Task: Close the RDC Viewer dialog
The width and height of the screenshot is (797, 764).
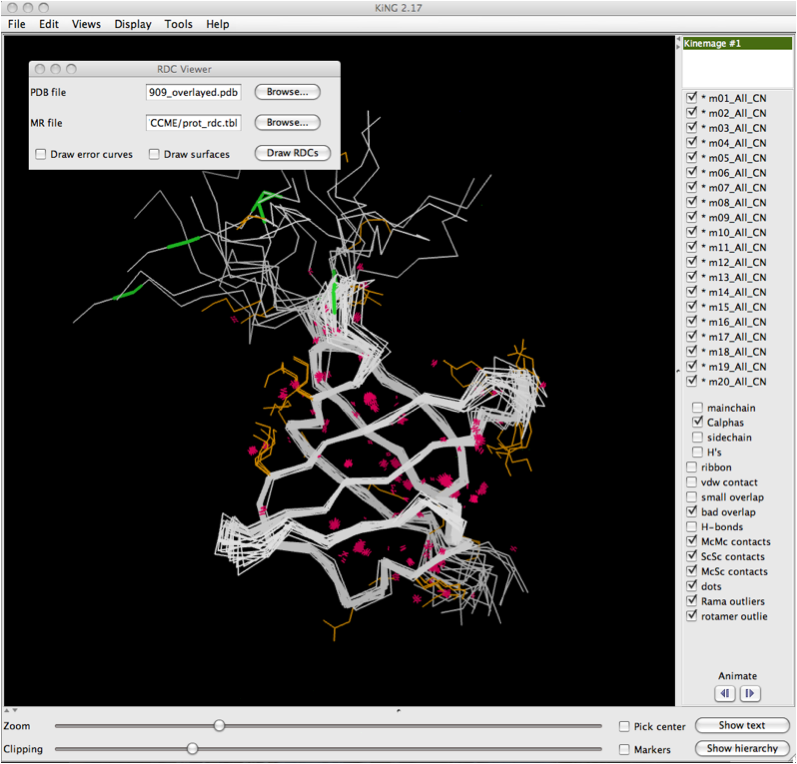Action: click(40, 69)
